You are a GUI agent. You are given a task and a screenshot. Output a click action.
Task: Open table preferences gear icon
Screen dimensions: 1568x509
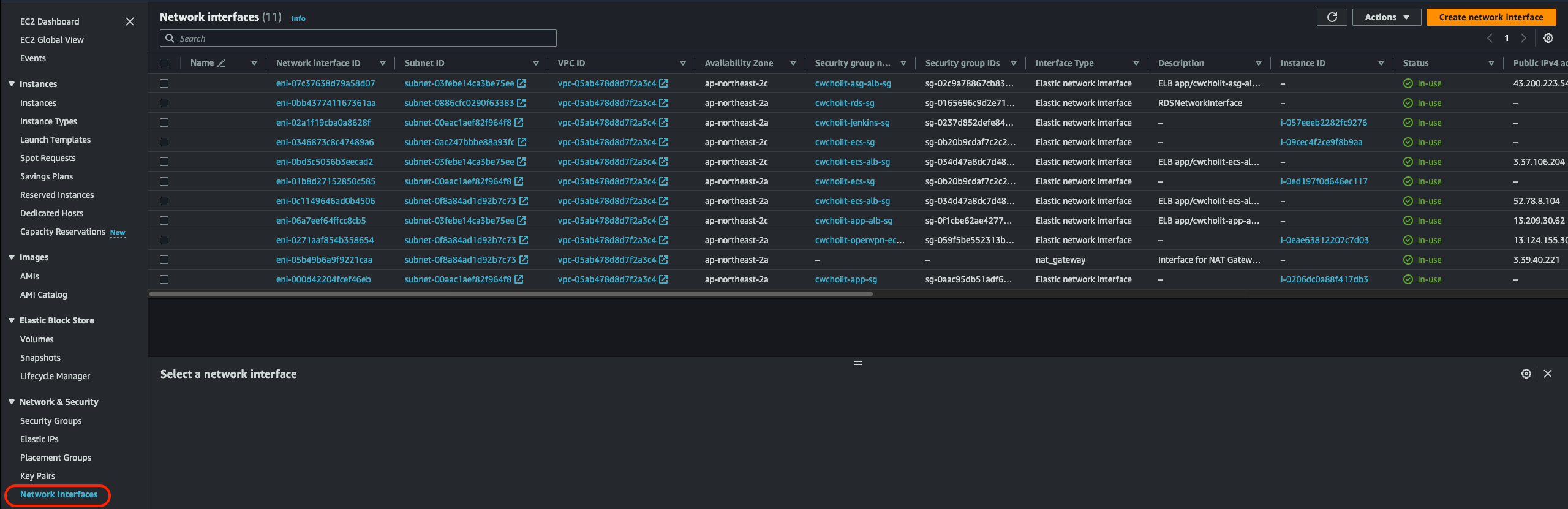pyautogui.click(x=1548, y=38)
